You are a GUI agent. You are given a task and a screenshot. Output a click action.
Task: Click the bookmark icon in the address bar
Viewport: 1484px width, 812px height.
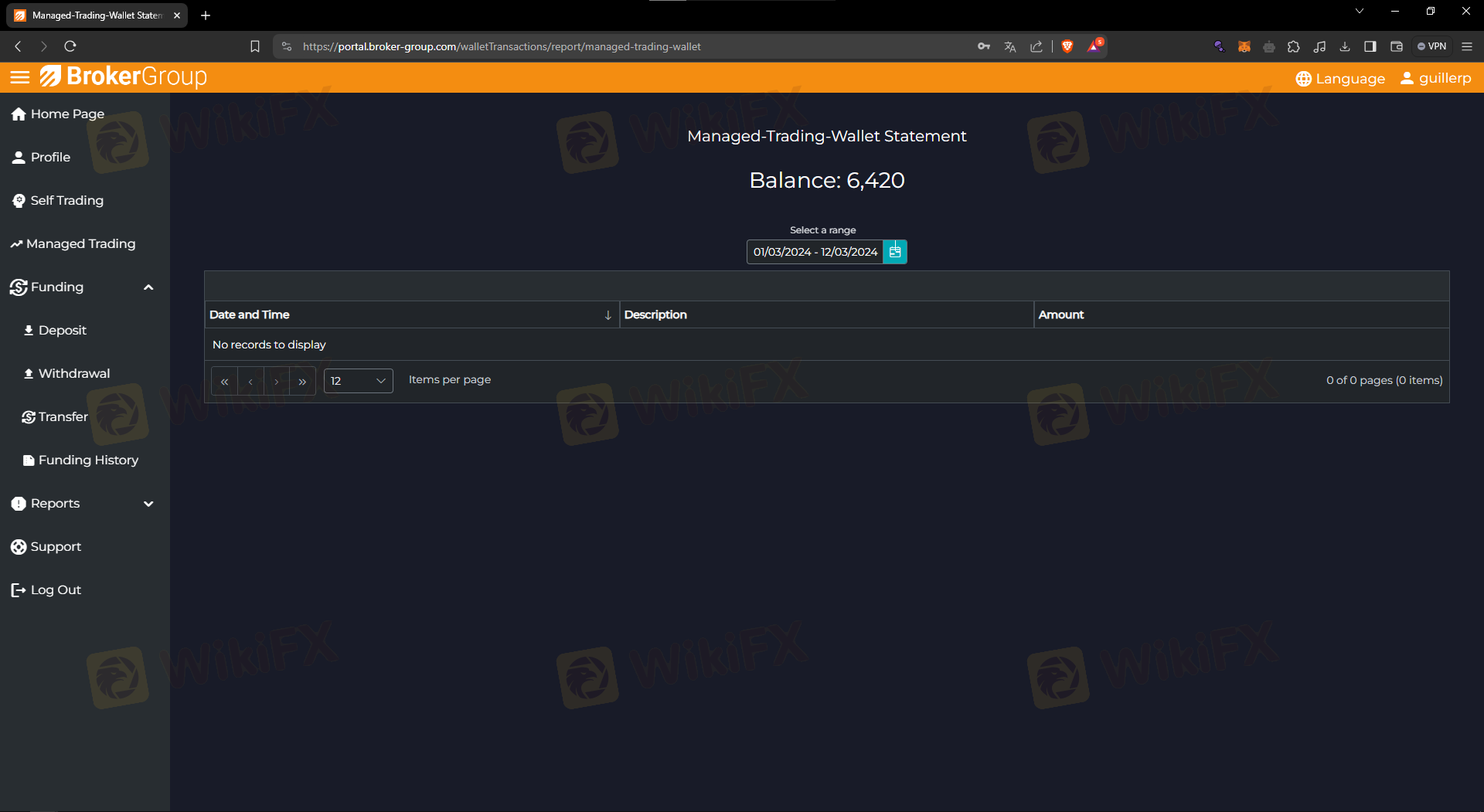click(x=255, y=46)
